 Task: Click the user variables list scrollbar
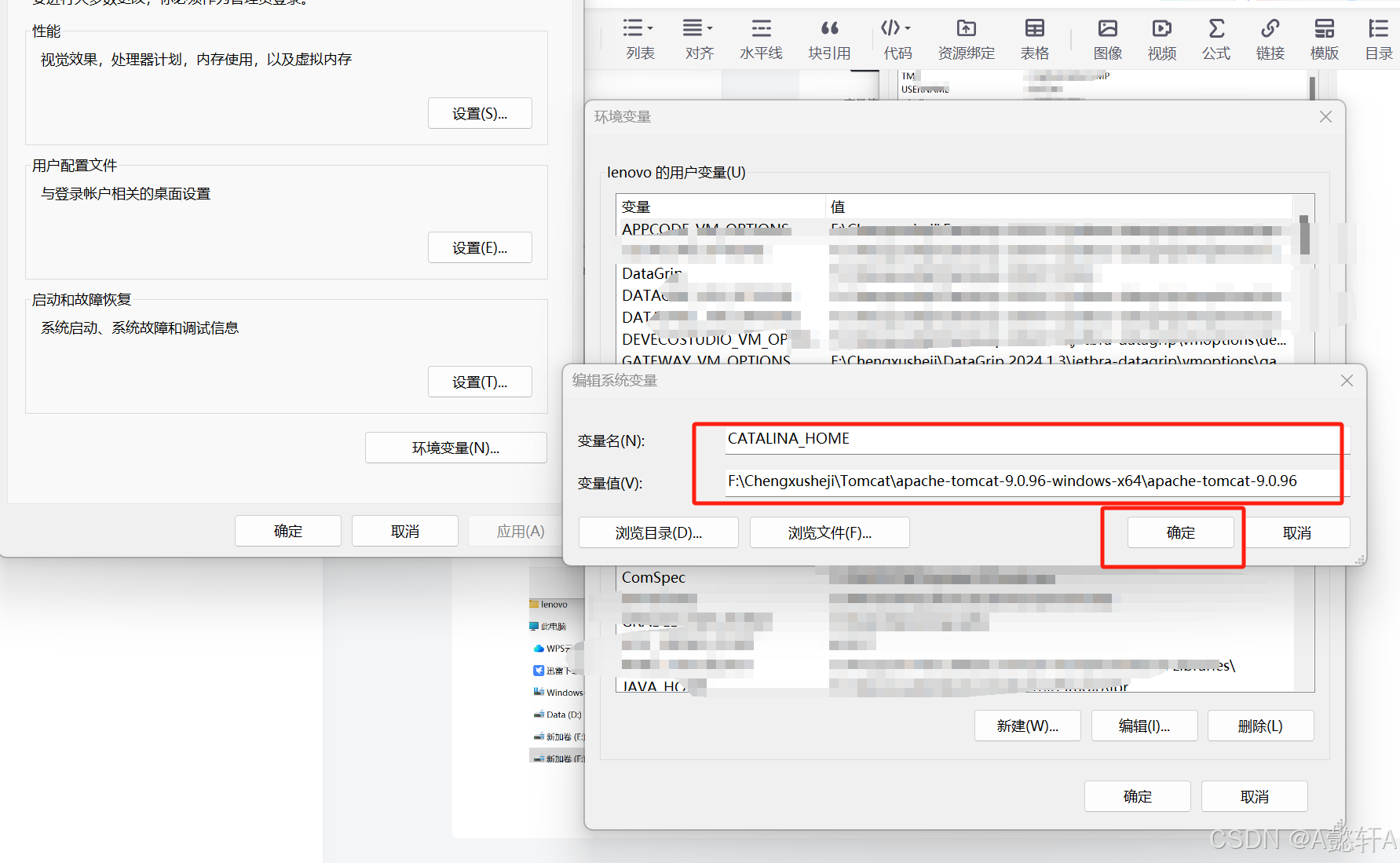1303,236
